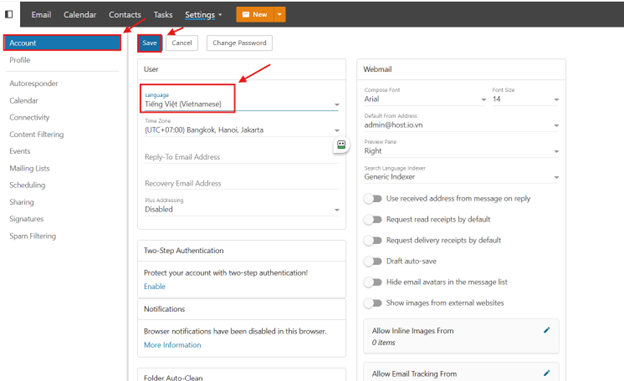Open the Contacts tab

coord(125,15)
